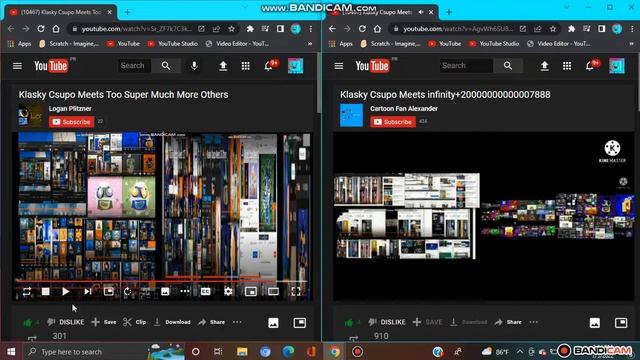Open notifications bell in the right window
Image resolution: width=640 pixels, height=360 pixels.
tap(590, 66)
